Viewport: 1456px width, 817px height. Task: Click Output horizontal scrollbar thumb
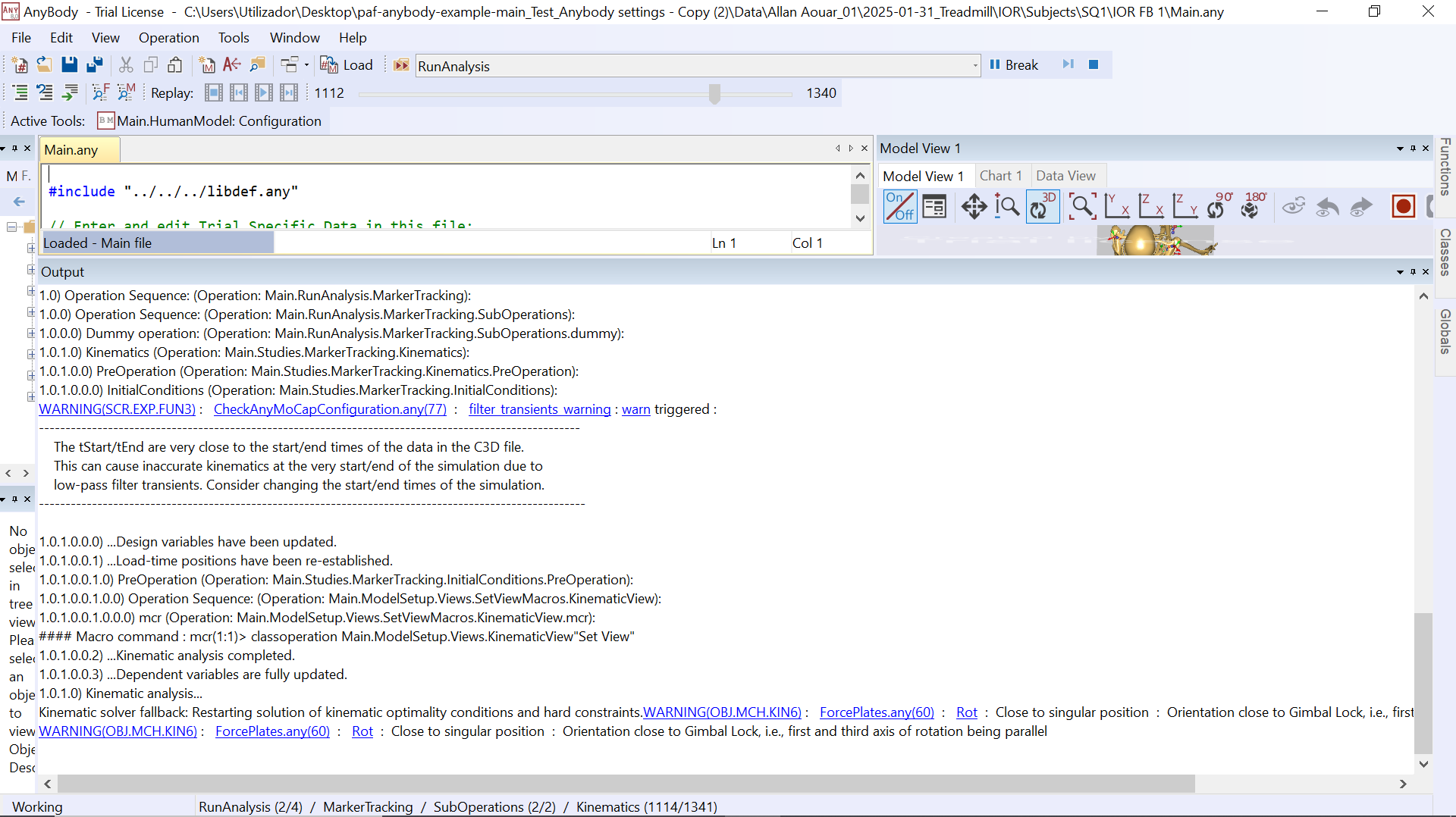[626, 784]
